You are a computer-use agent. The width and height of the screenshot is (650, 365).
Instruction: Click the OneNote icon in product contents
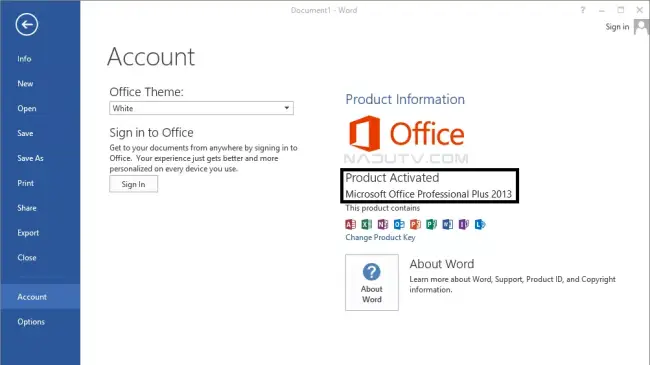click(383, 224)
